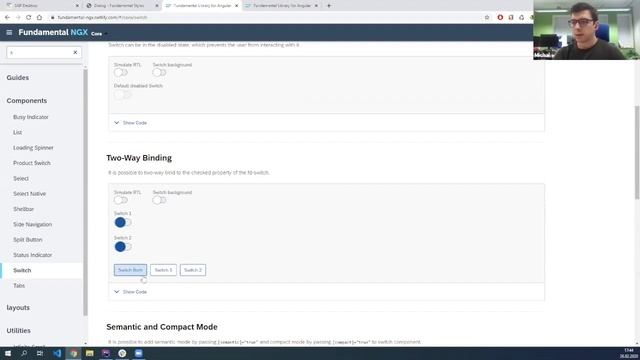This screenshot has width=640, height=360.
Task: Bookmark this page with the star icon
Action: point(487,18)
